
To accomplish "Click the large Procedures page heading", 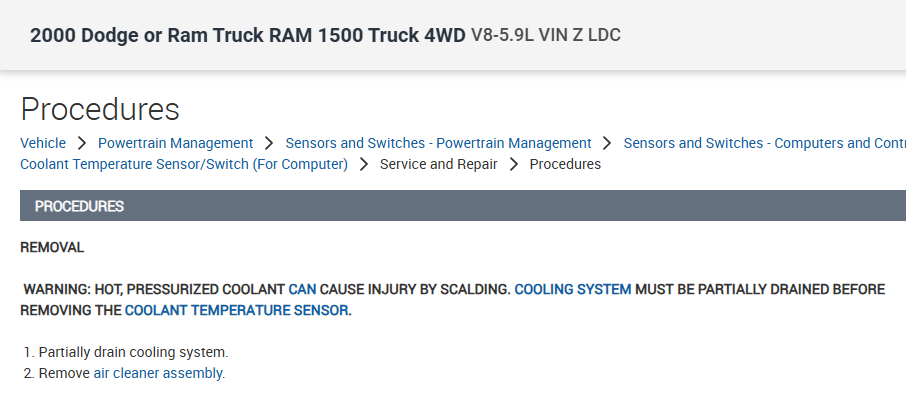I will 100,109.
